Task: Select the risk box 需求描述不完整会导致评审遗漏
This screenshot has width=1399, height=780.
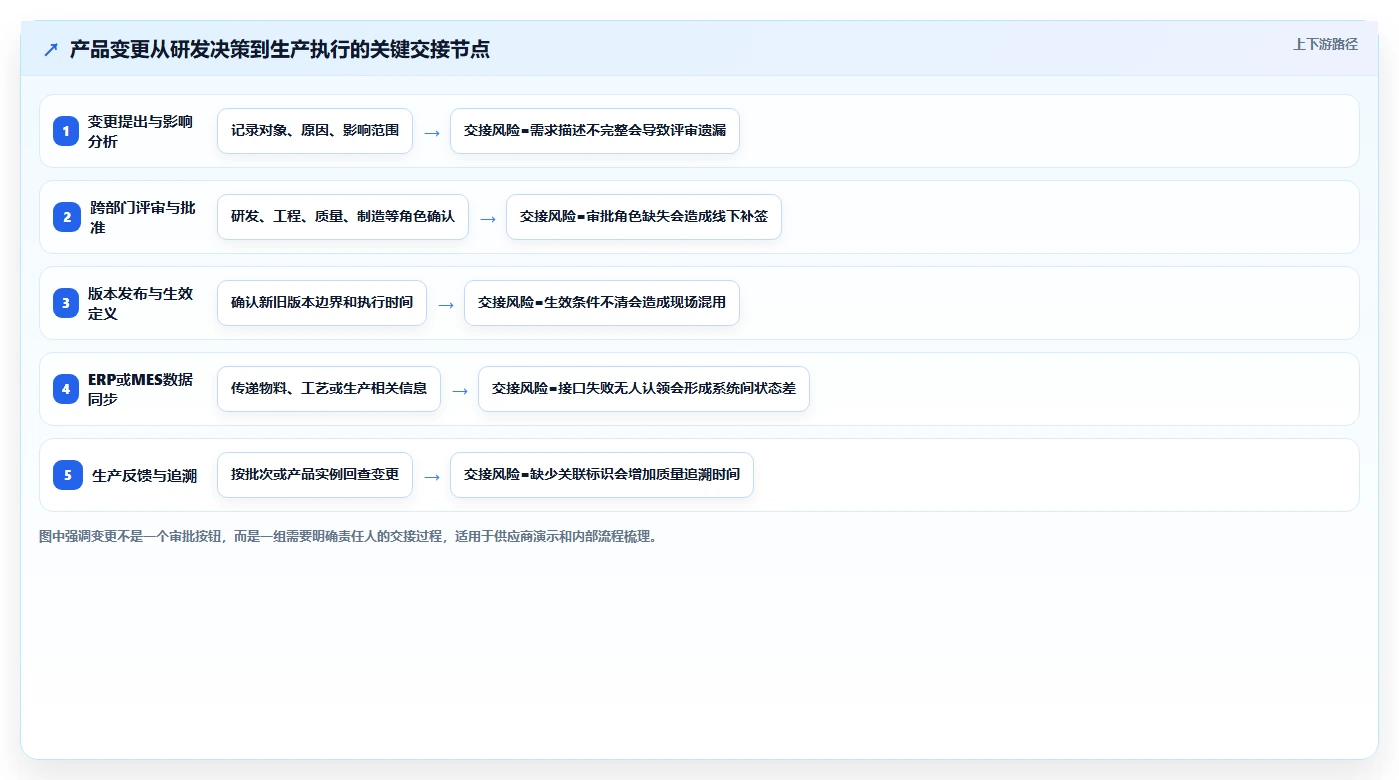Action: pyautogui.click(x=595, y=131)
